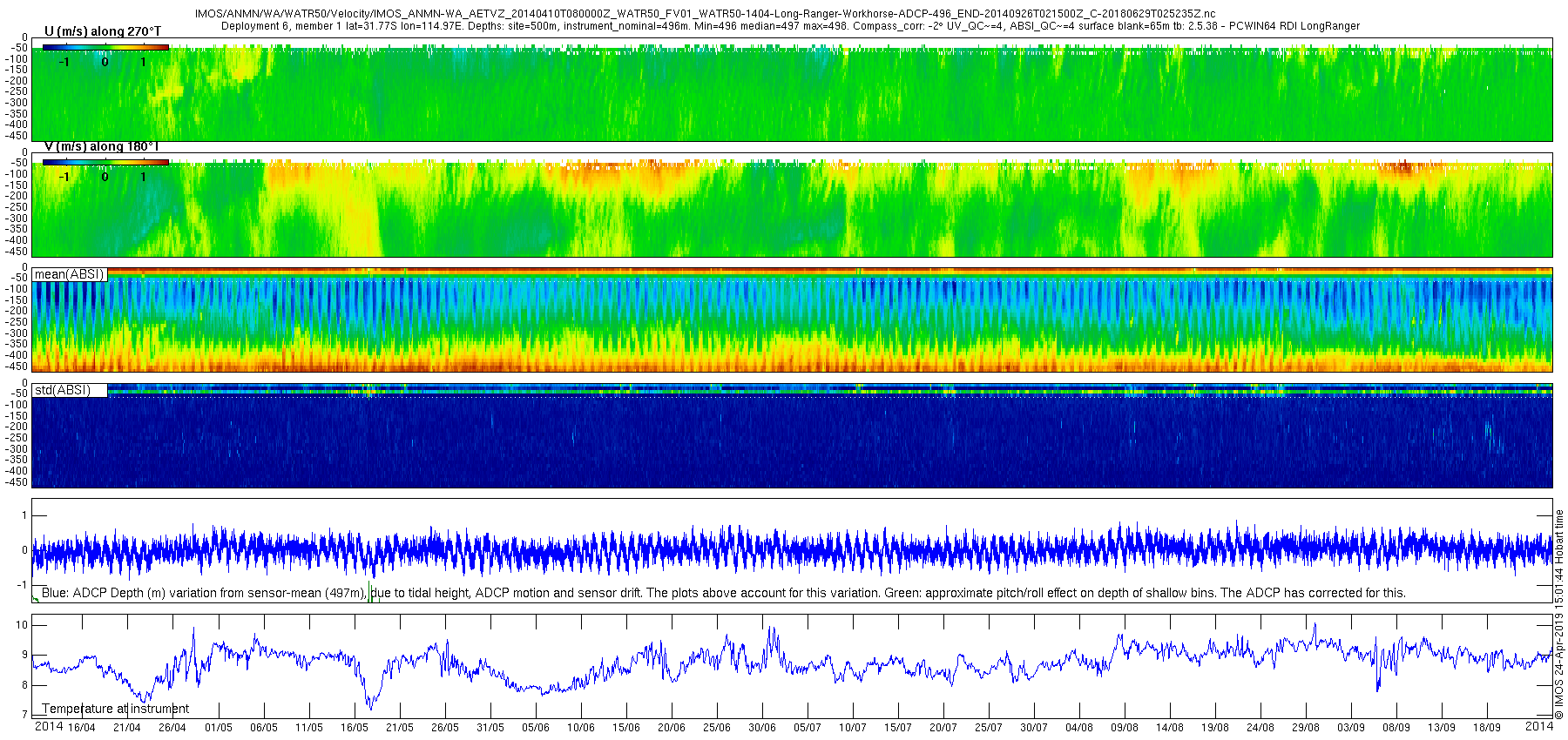This screenshot has height=740, width=1568.
Task: Click the '7' tick on temperature axis
Action: coord(24,715)
